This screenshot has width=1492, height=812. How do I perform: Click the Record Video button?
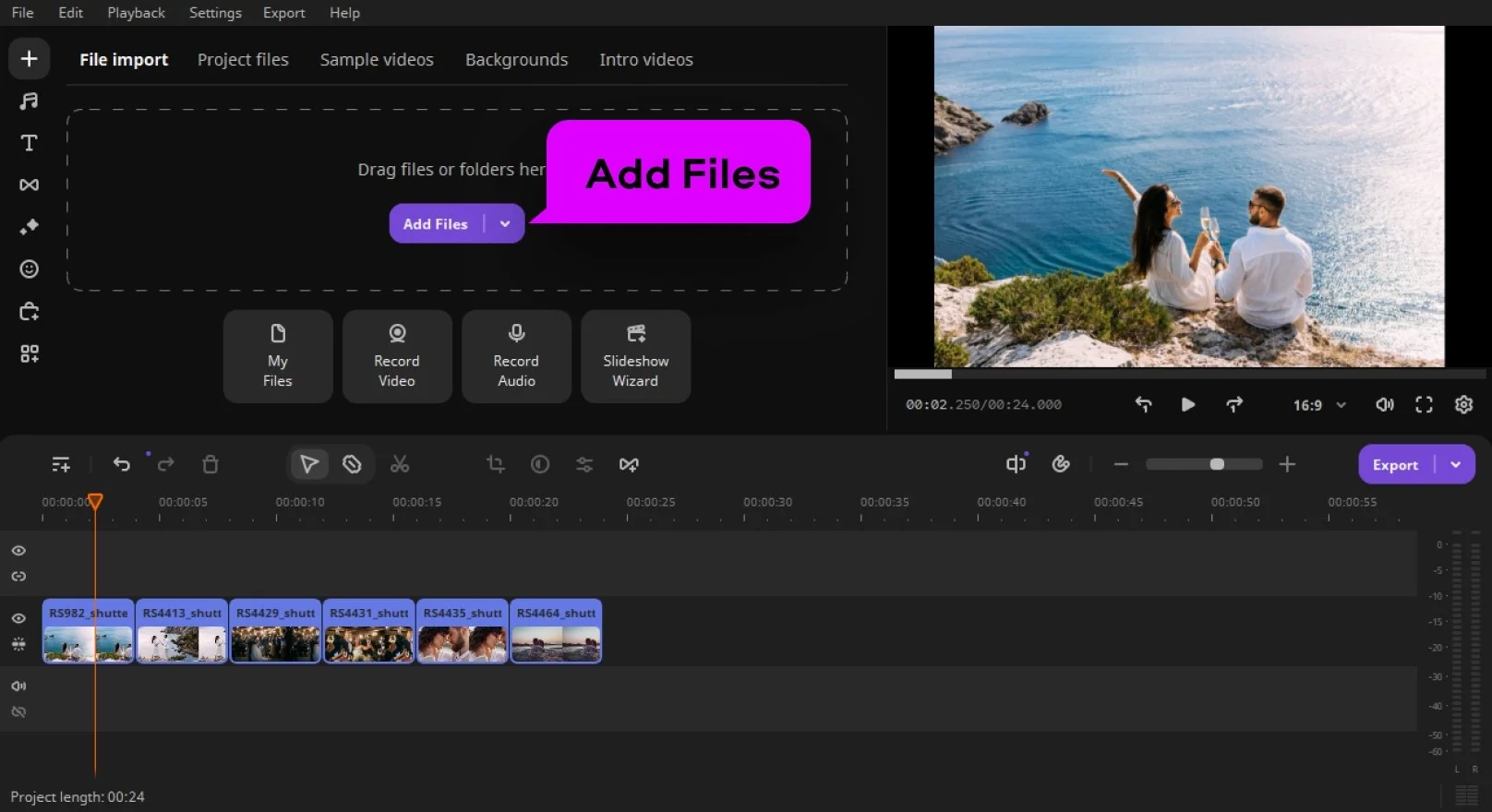tap(396, 356)
